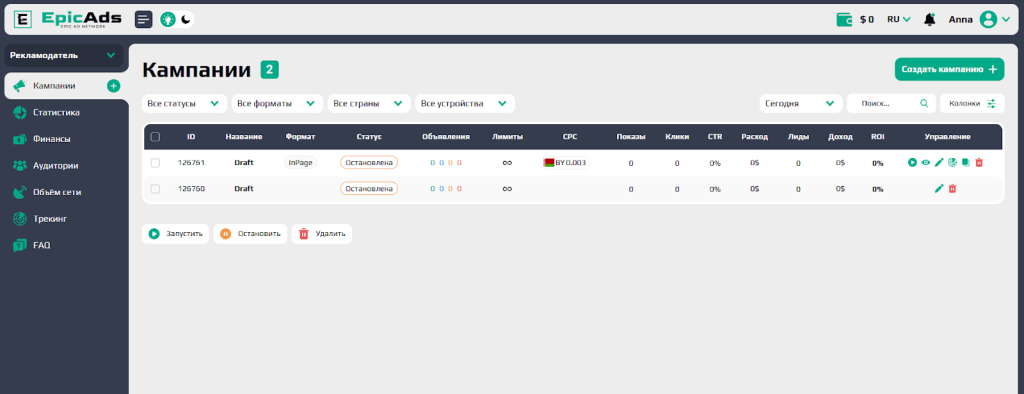Check the box for campaign 126761
The width and height of the screenshot is (1024, 394).
pyautogui.click(x=155, y=163)
